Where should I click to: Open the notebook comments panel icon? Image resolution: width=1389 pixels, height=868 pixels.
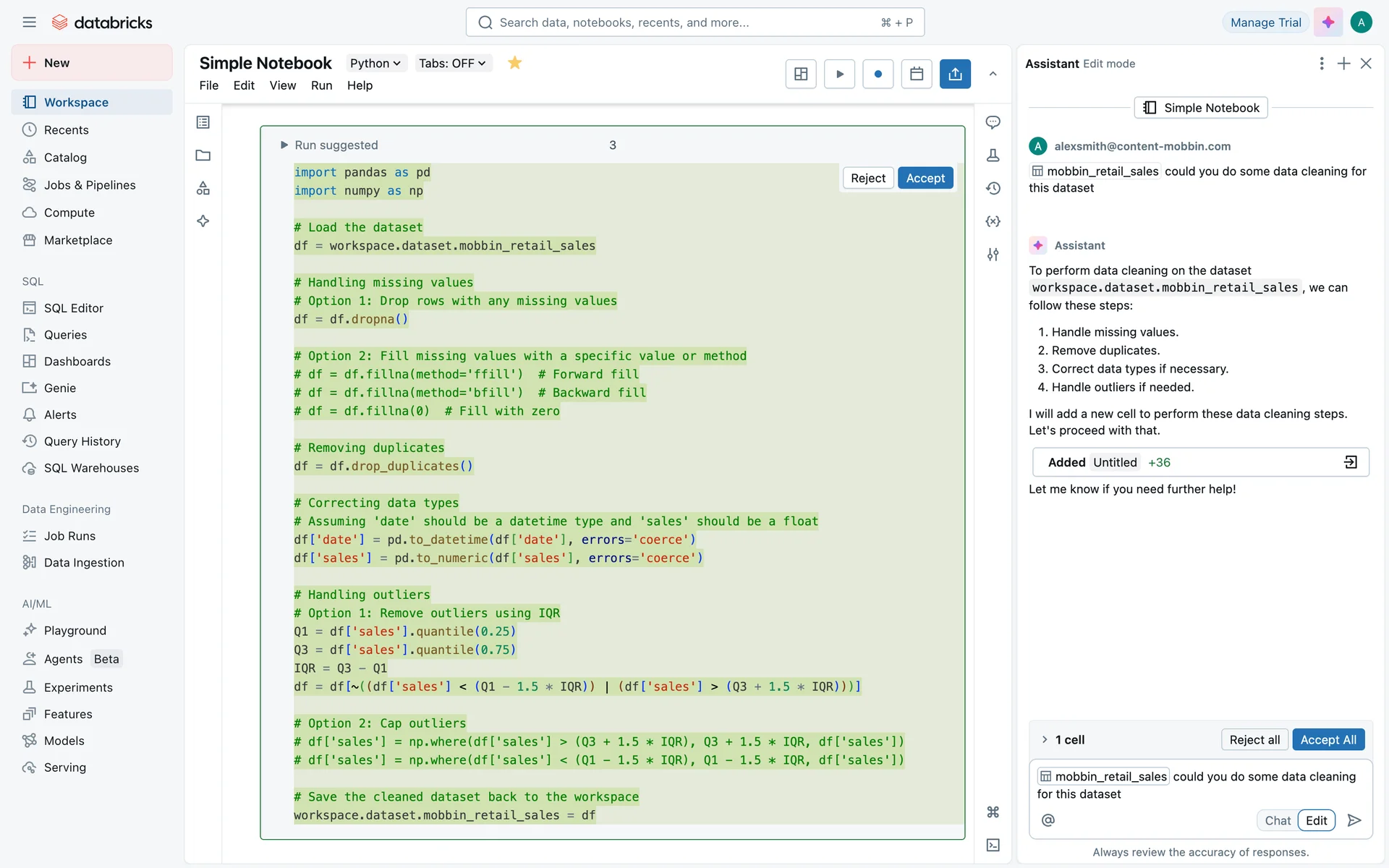993,122
